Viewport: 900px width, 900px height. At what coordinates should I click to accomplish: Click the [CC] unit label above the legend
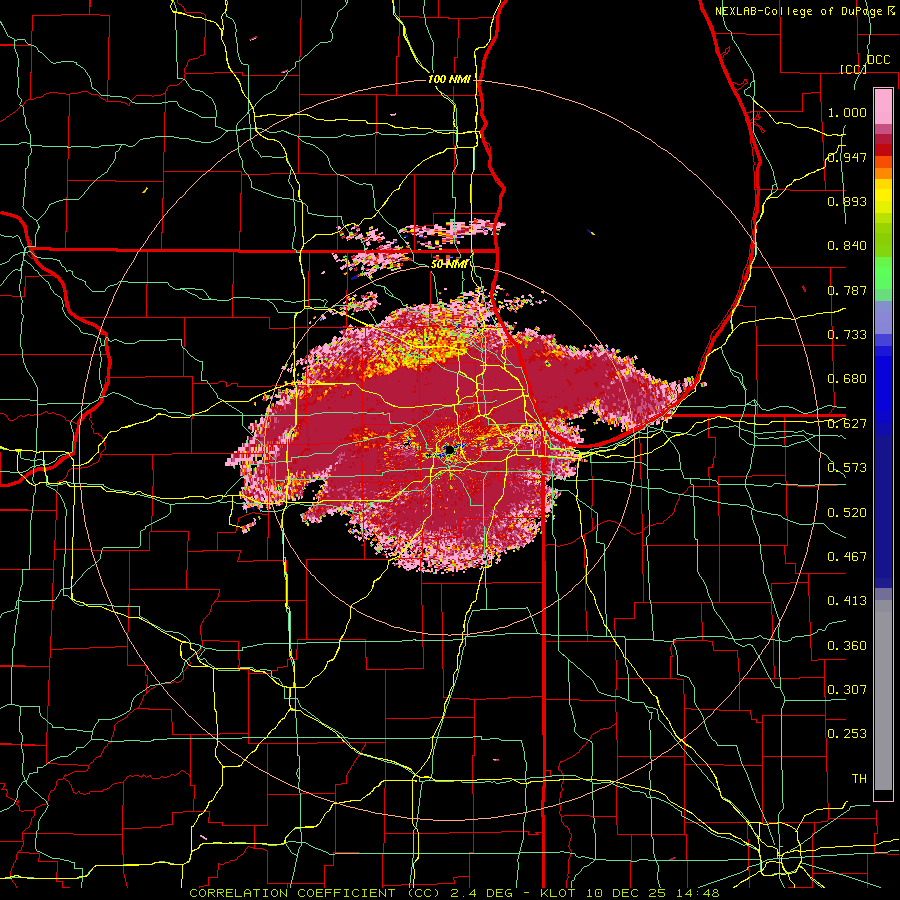853,69
